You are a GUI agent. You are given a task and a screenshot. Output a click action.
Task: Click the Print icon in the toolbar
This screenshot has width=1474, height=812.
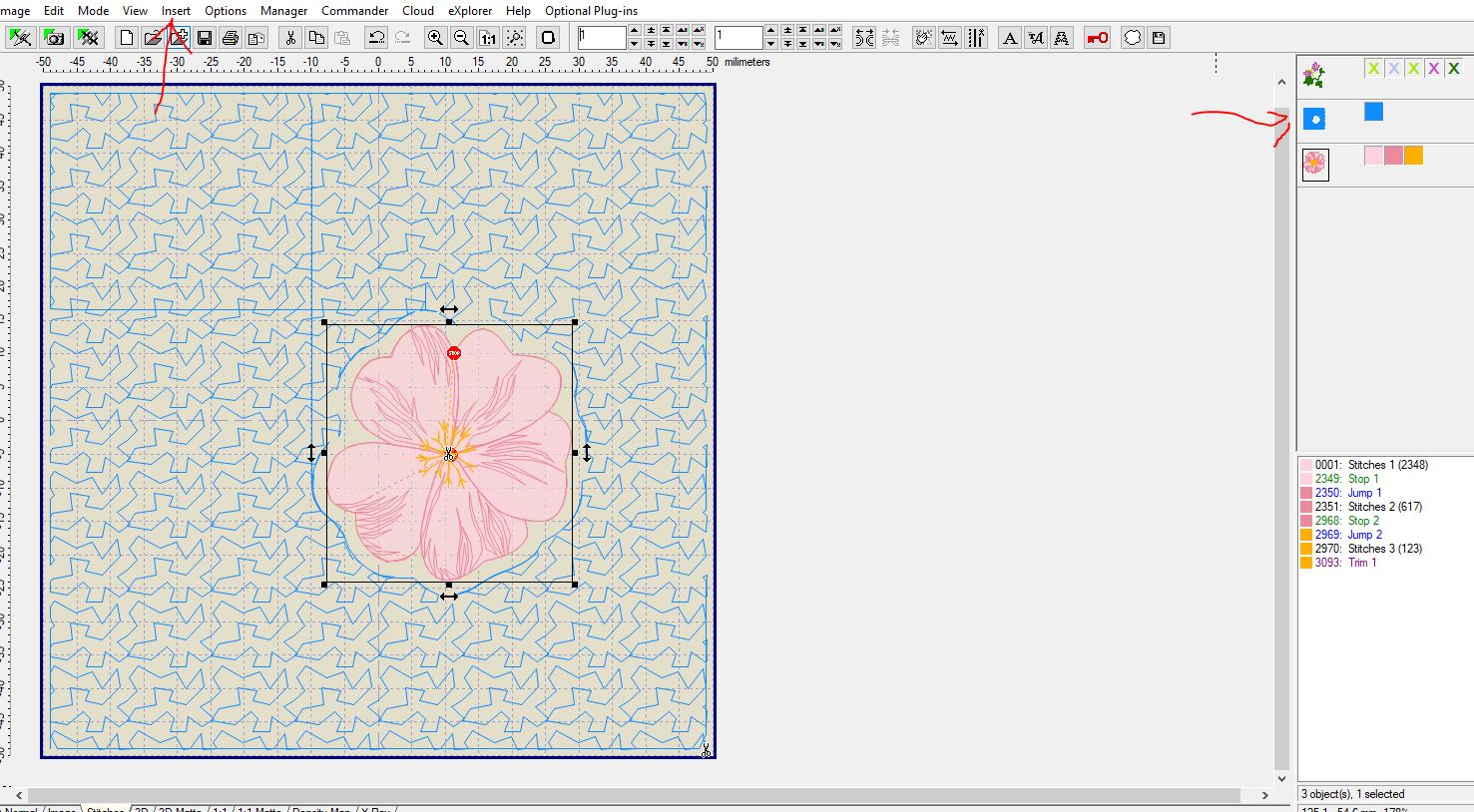pos(231,38)
